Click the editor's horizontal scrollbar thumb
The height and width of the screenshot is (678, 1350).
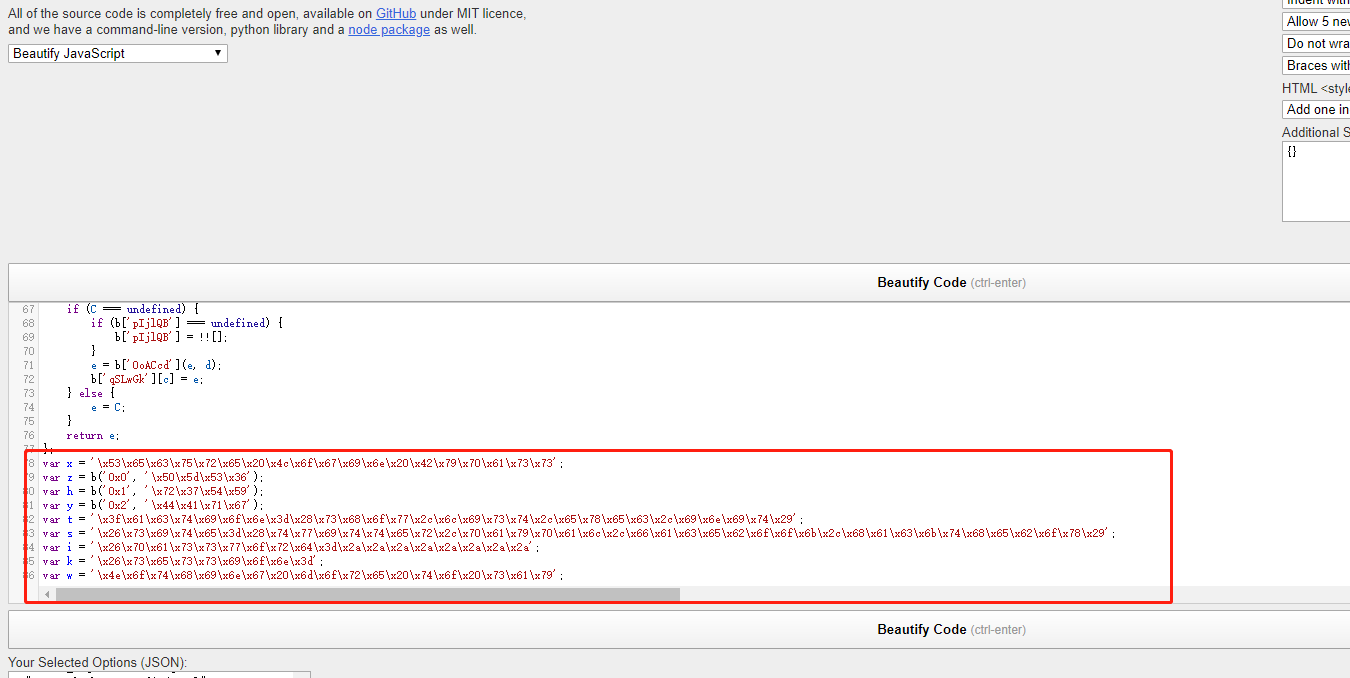367,594
